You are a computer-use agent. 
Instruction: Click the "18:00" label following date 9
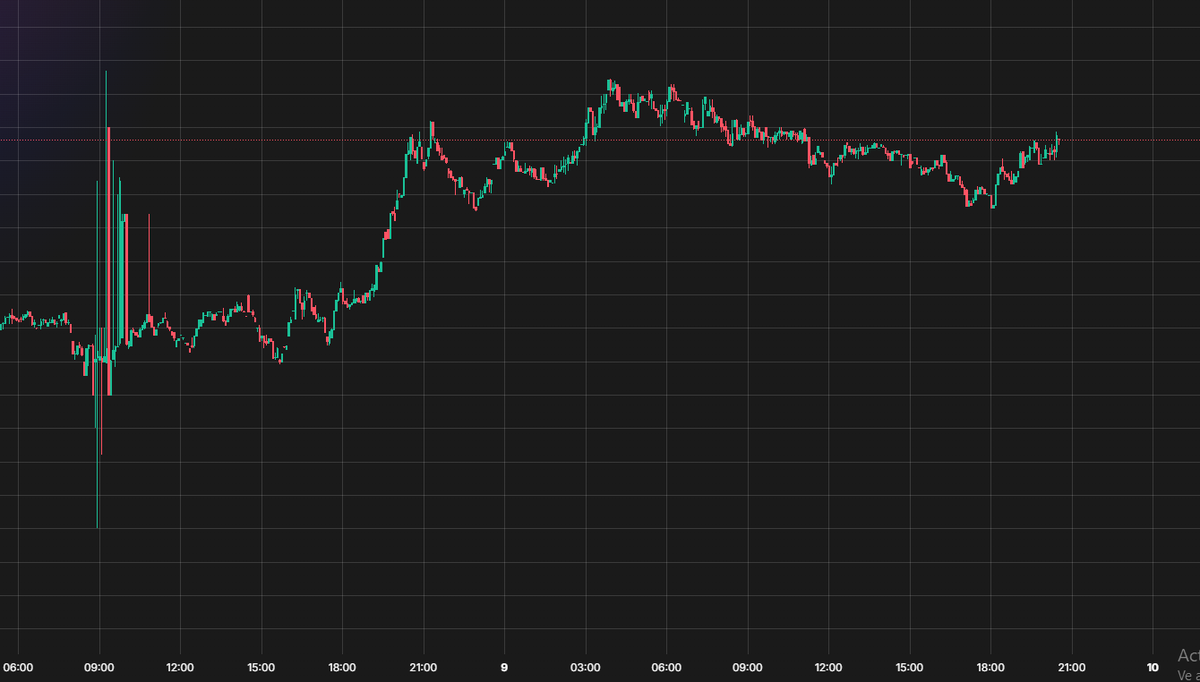click(x=990, y=667)
